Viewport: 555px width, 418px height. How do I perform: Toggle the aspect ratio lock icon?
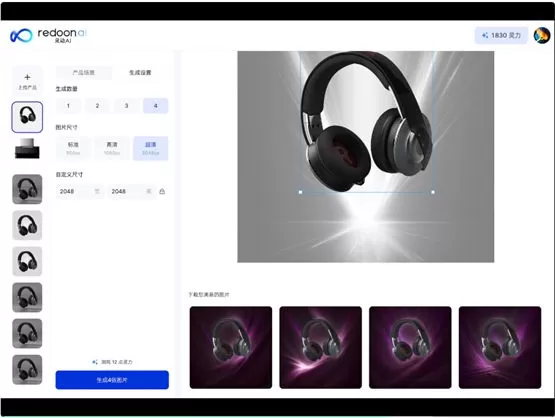[162, 191]
